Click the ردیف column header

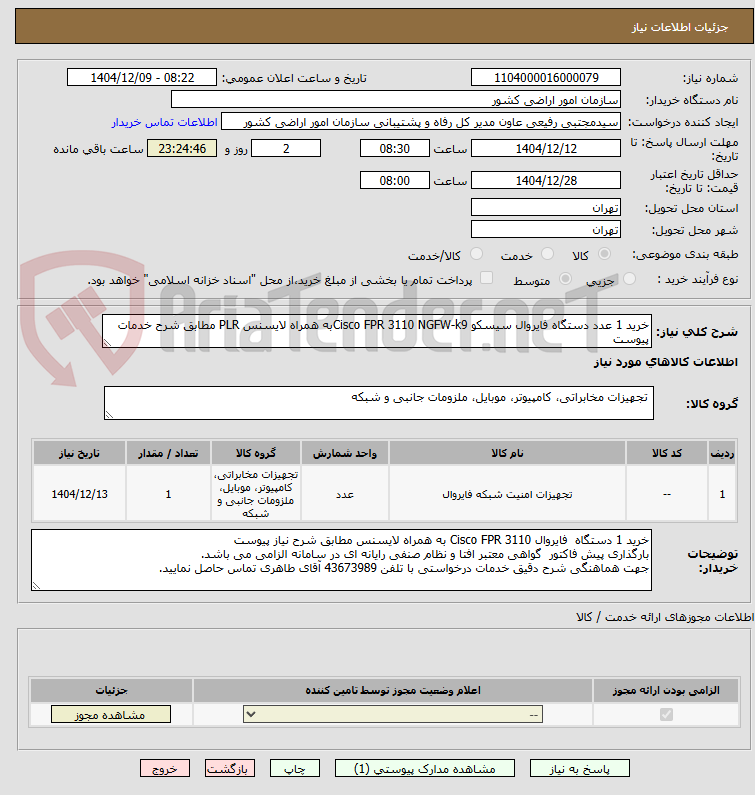pos(722,453)
